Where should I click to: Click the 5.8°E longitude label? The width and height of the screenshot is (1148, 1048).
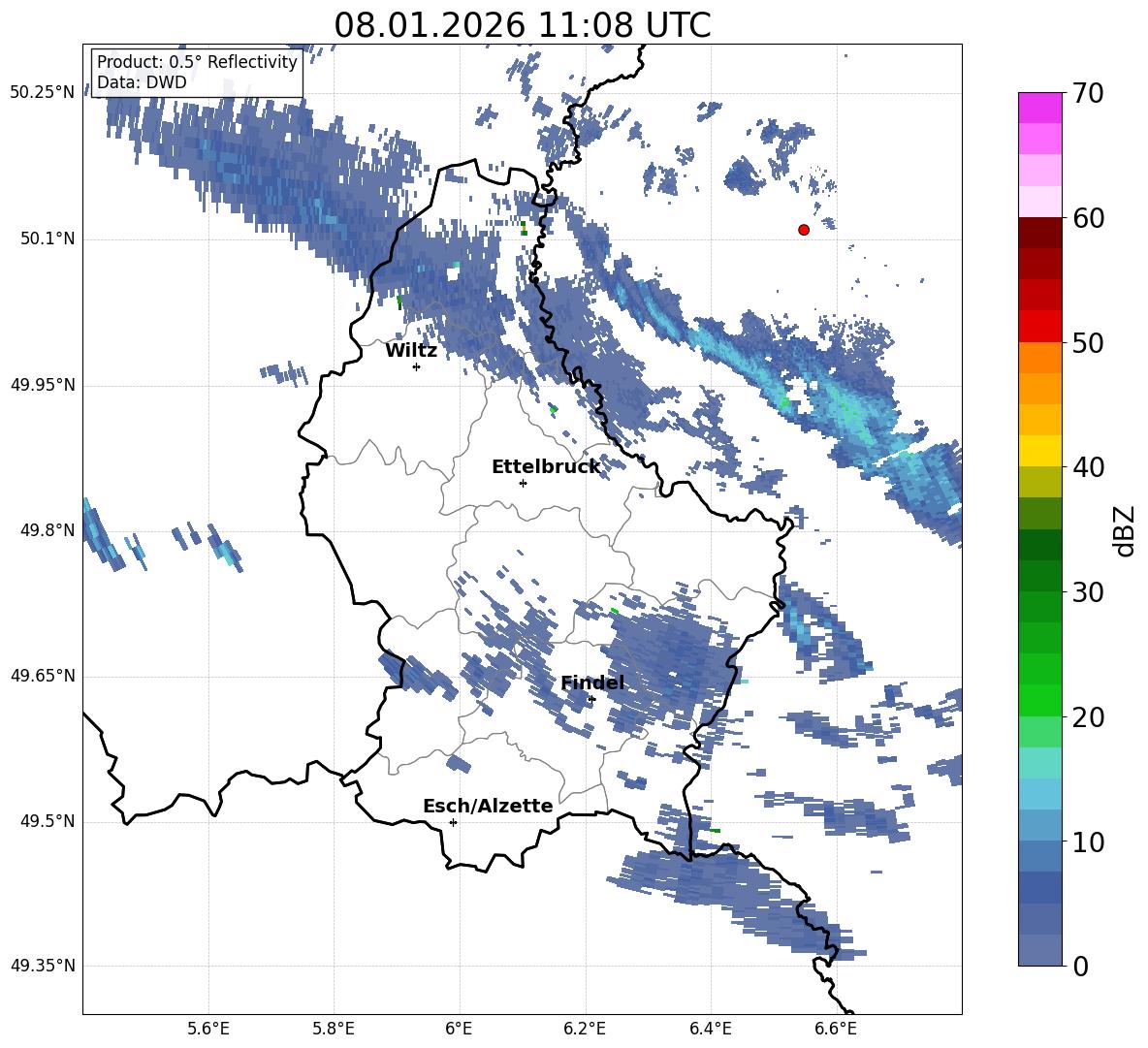[x=334, y=1029]
